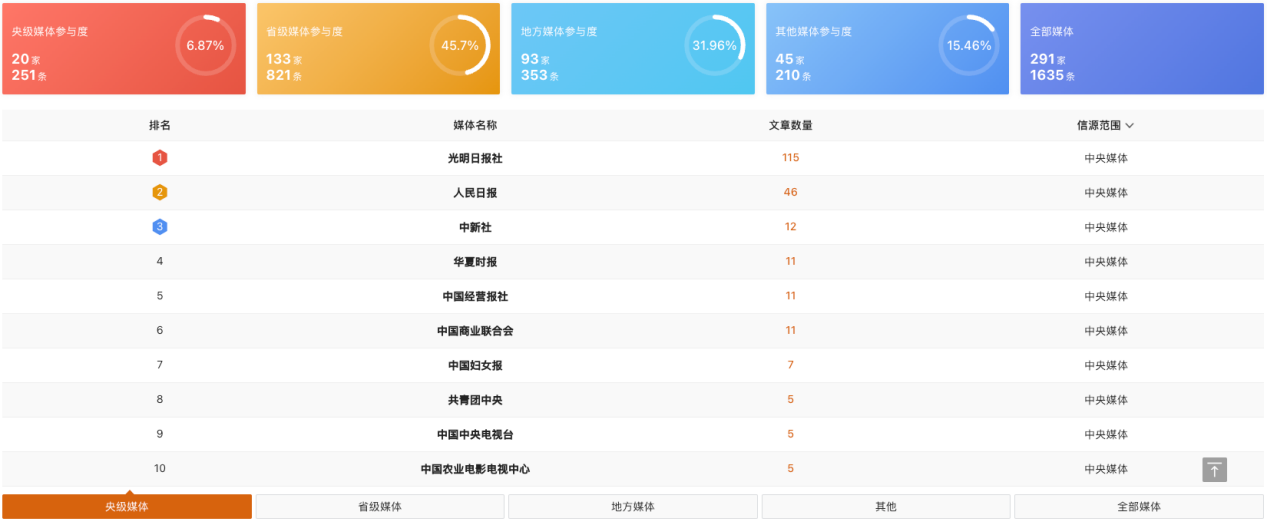Switch to the 央级媒体 tab
The image size is (1267, 525).
127,507
